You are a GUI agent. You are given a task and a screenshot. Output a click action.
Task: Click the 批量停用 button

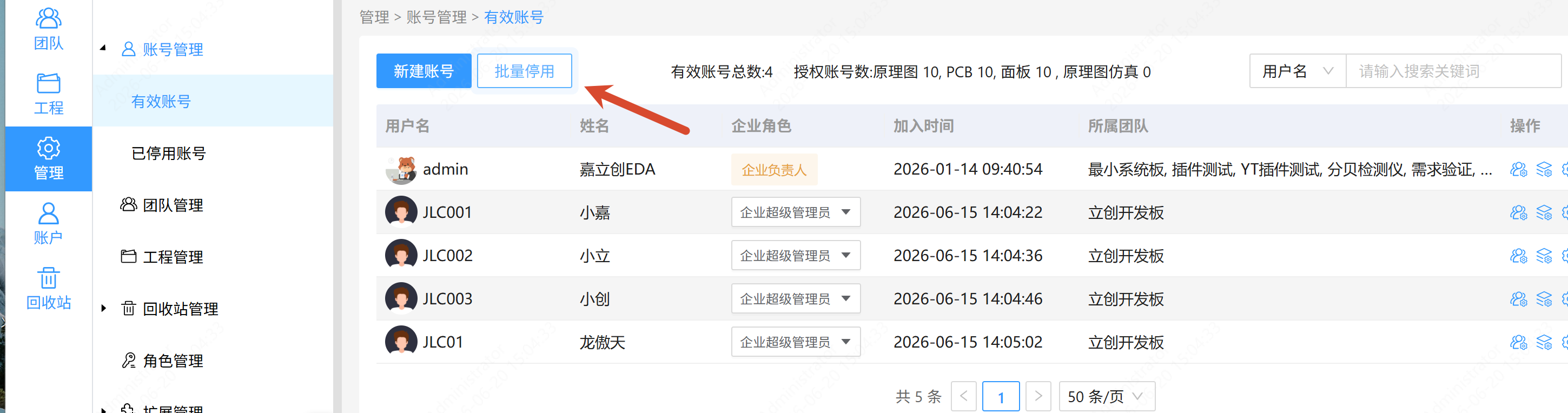pos(524,71)
